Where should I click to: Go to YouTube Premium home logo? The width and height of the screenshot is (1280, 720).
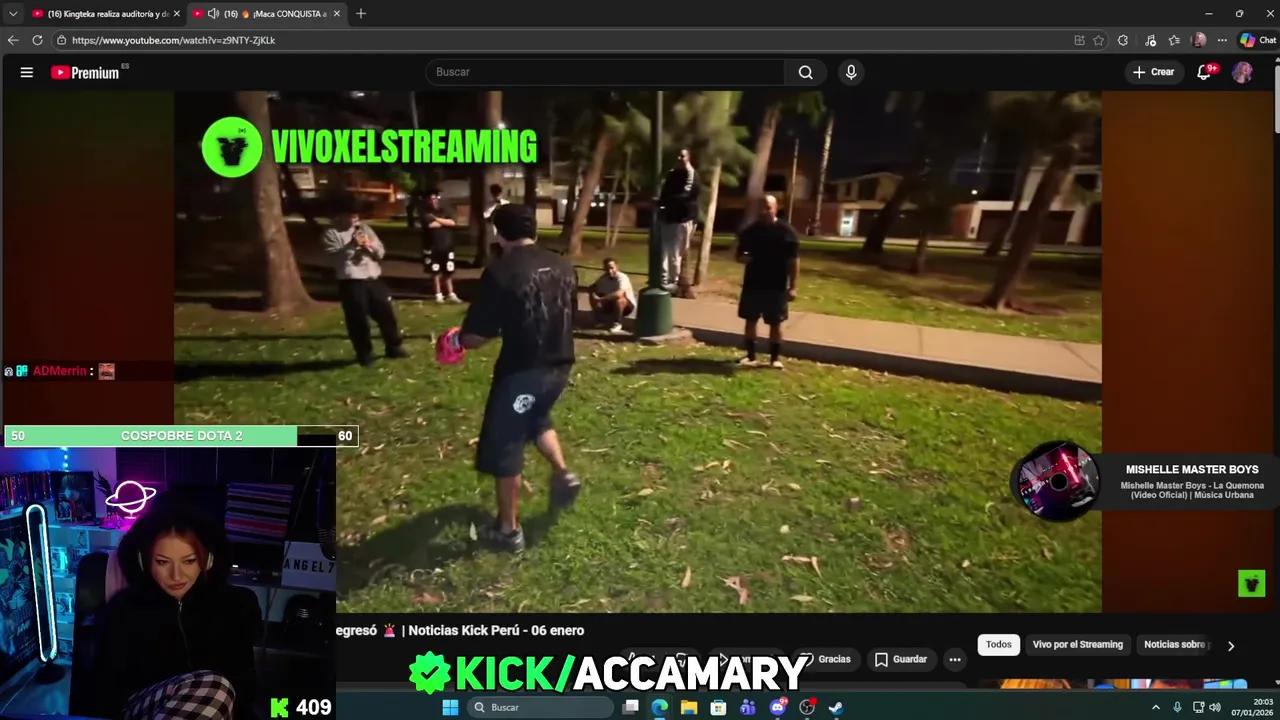86,72
